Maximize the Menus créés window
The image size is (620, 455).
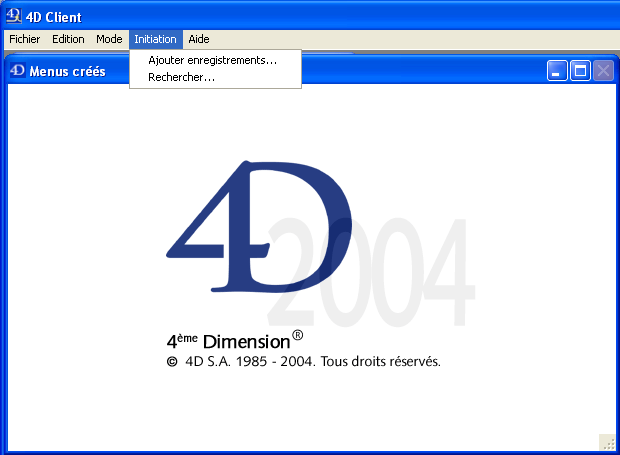click(580, 71)
